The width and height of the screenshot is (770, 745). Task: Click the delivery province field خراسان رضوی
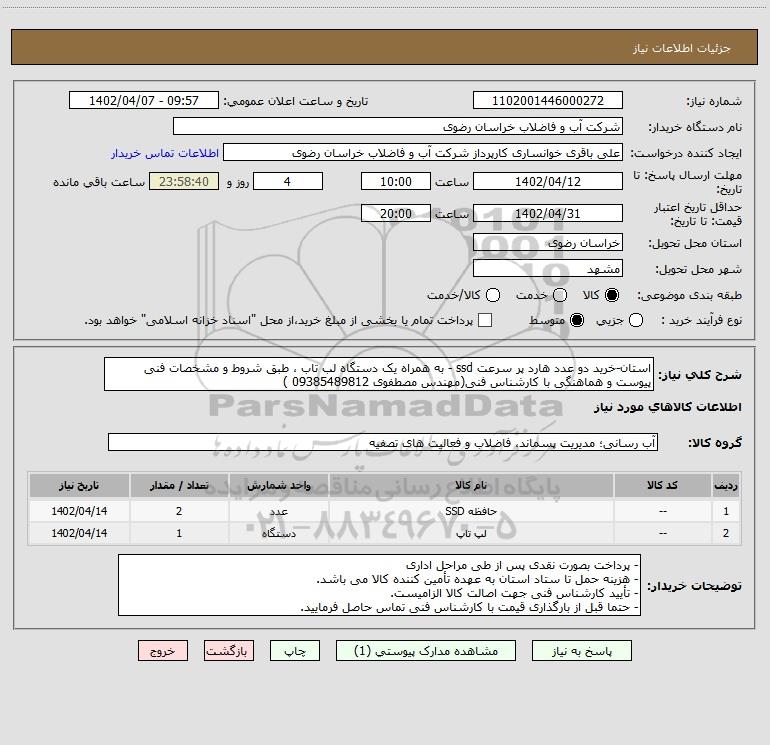(x=548, y=243)
